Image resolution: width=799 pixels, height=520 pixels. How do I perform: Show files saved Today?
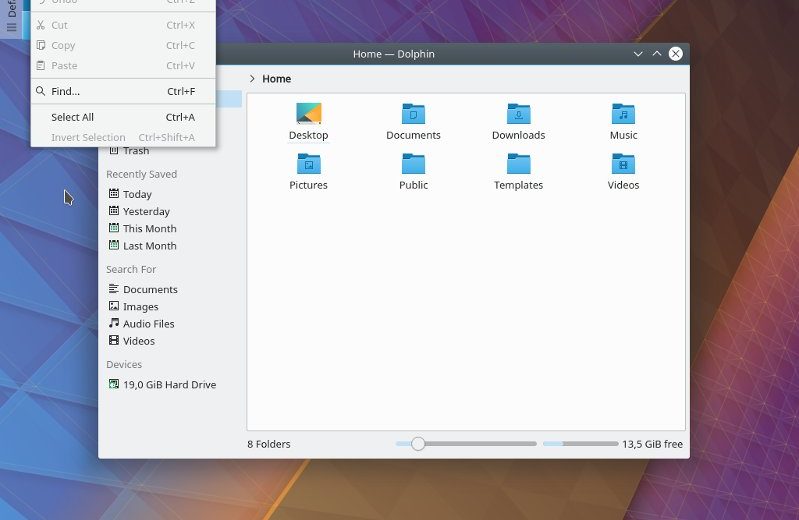137,194
